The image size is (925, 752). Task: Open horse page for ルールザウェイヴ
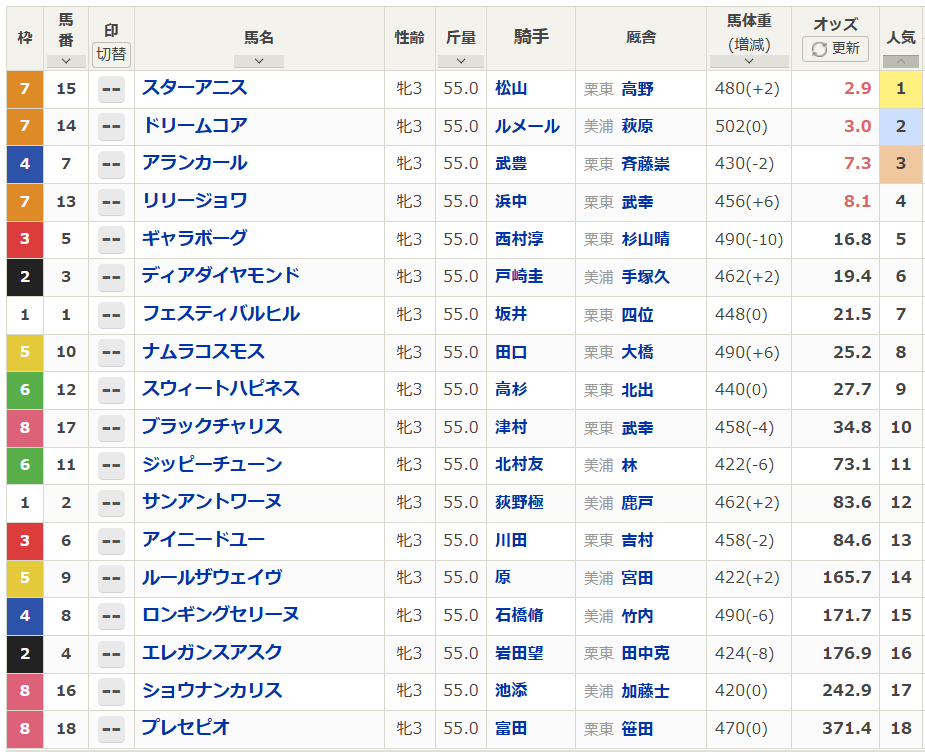tap(212, 577)
